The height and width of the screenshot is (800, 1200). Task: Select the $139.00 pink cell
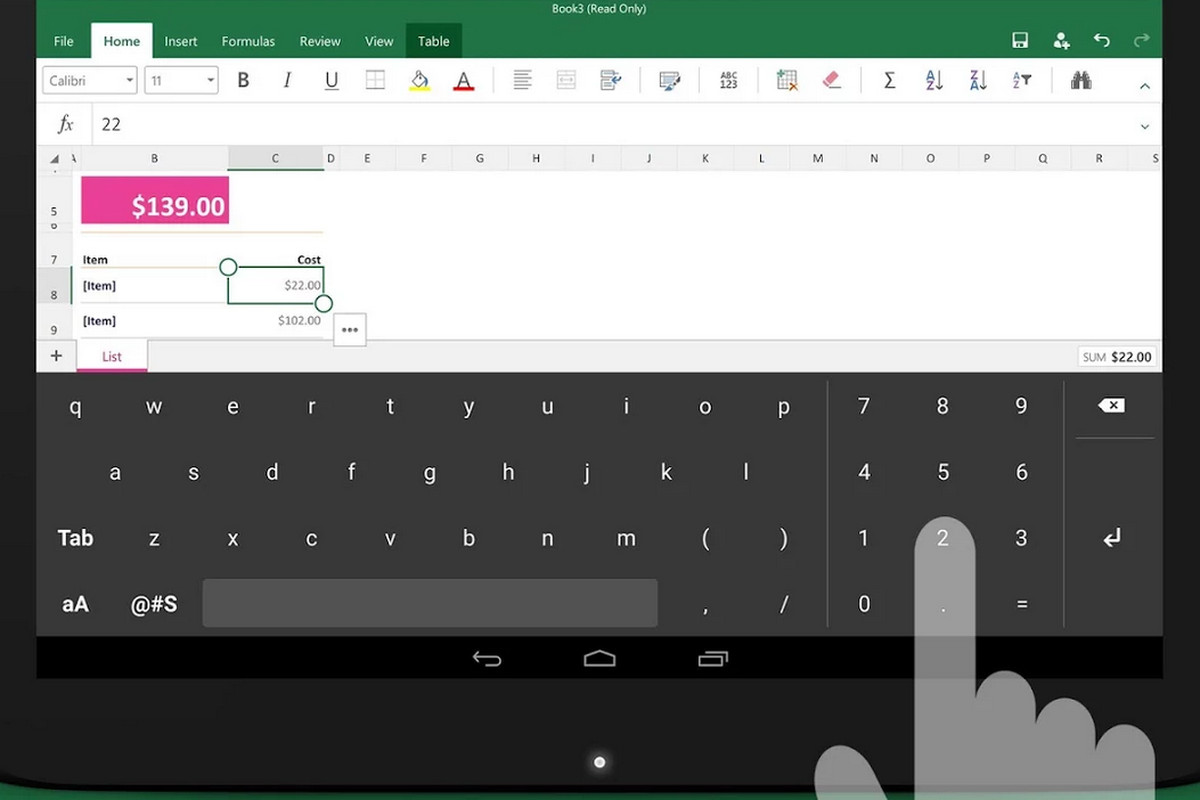(155, 200)
